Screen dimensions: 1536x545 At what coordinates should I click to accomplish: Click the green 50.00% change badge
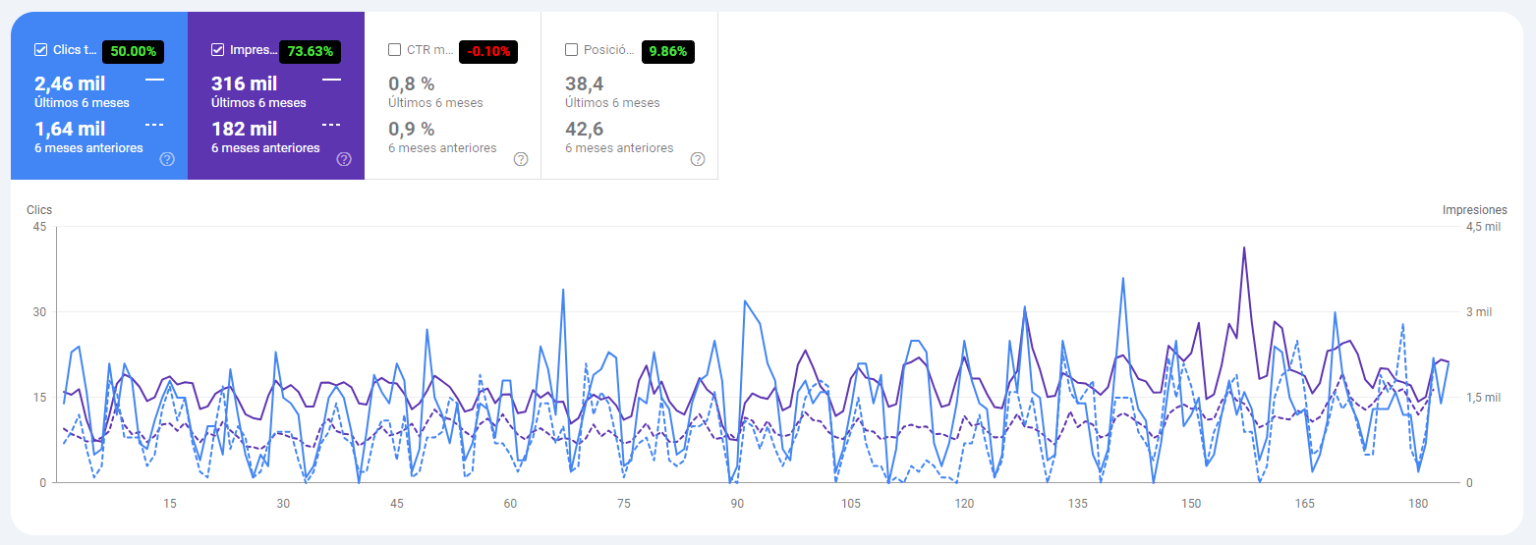point(132,52)
